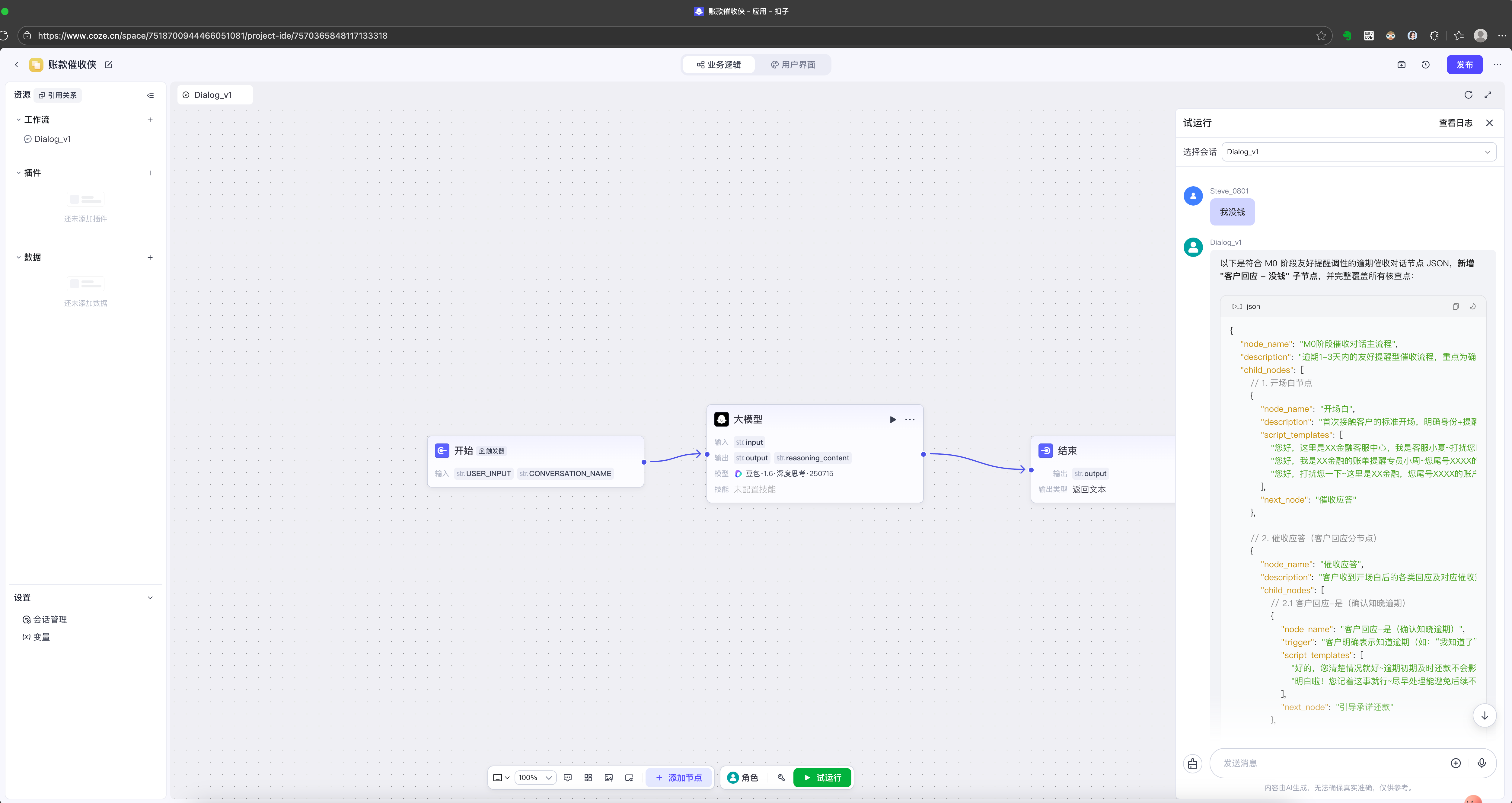Click the 发布 publish button
Screen dimensions: 1512x803
click(x=1464, y=65)
